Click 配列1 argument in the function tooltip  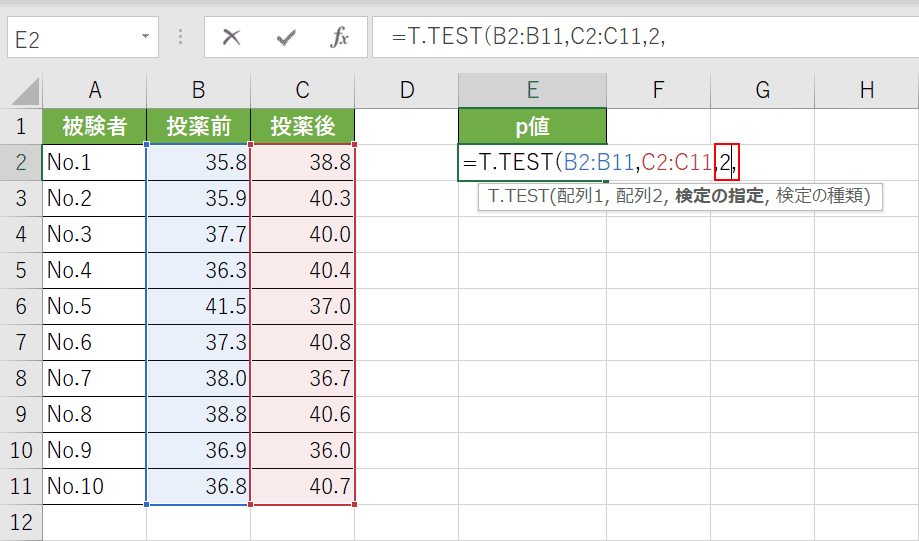(580, 196)
